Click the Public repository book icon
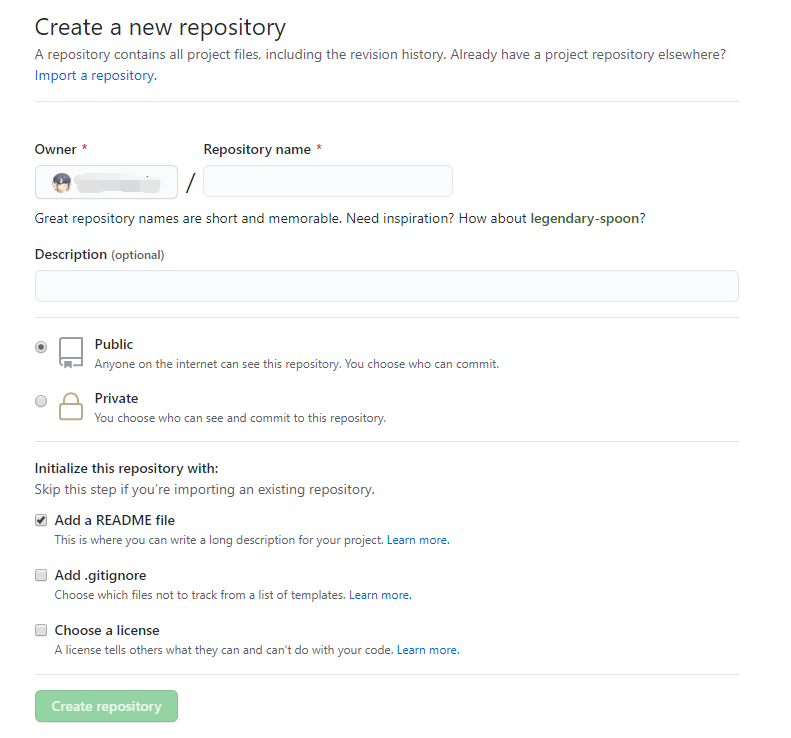Viewport: 791px width, 738px height. coord(71,353)
